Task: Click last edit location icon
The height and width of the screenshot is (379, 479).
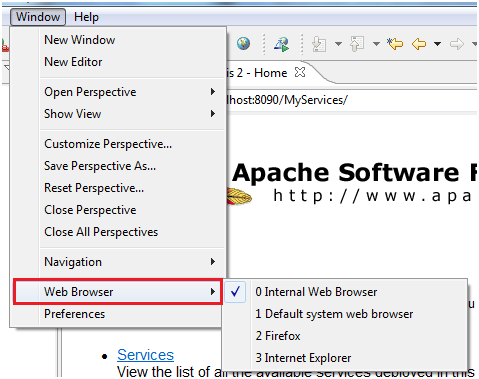Action: [x=395, y=44]
